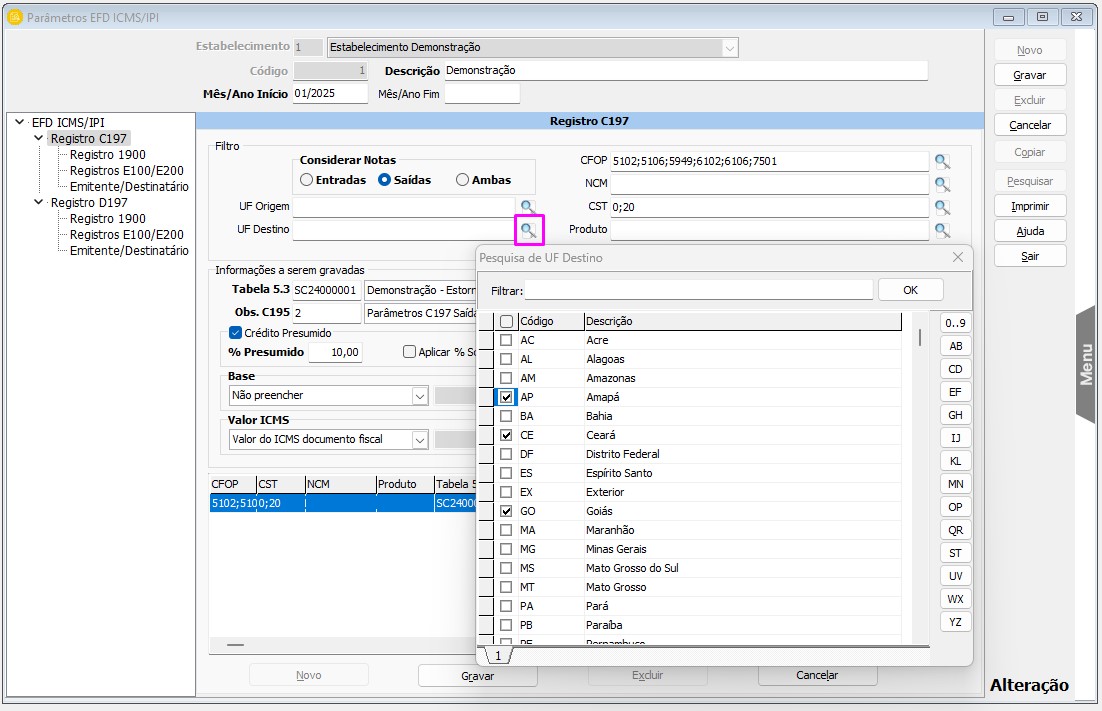Close the Pesquisa de UF Destino dialog
1102x711 pixels.
[x=957, y=257]
